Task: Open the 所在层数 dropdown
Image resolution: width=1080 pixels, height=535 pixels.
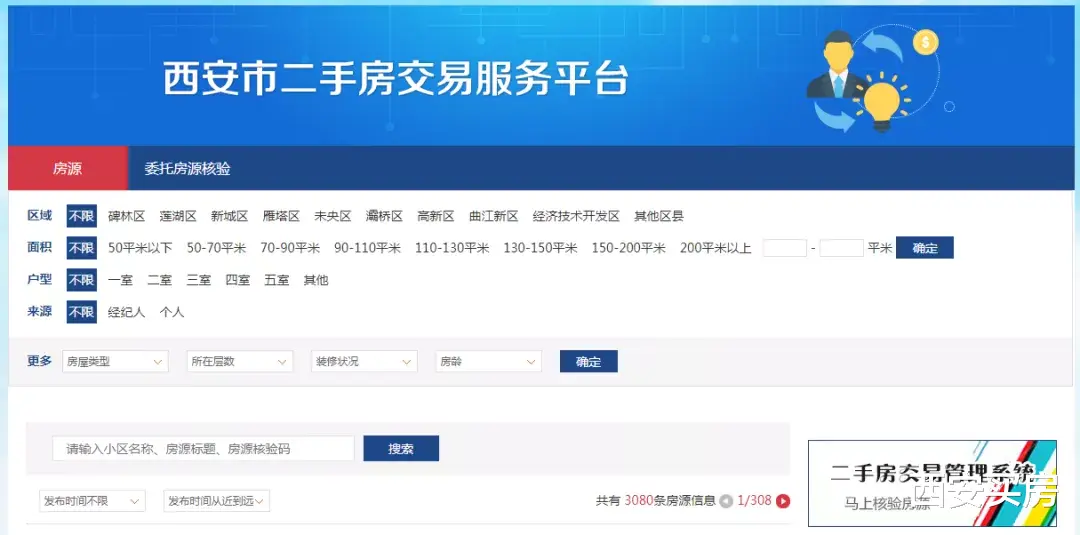Action: click(240, 361)
